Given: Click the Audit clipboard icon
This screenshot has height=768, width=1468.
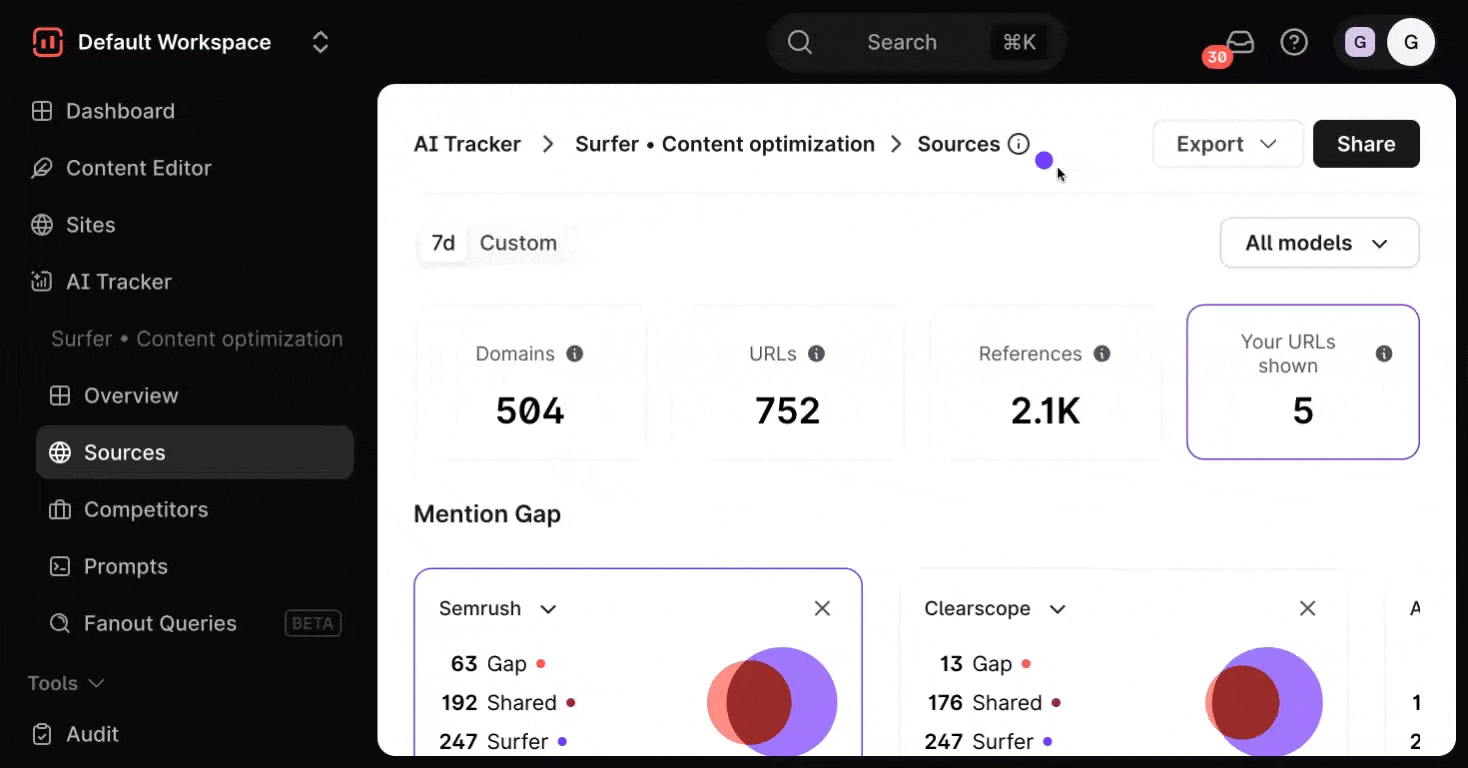Looking at the screenshot, I should point(42,734).
